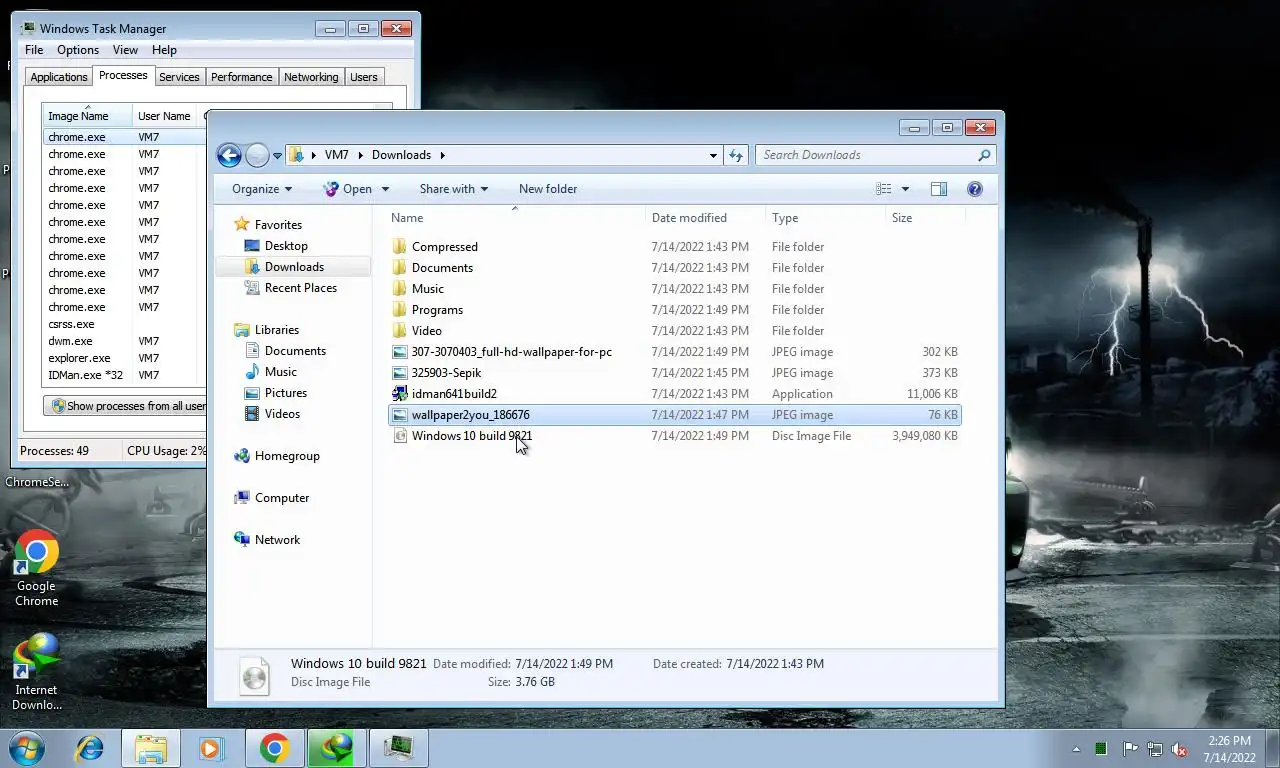This screenshot has width=1280, height=768.
Task: Open the Share with menu
Action: coord(454,189)
